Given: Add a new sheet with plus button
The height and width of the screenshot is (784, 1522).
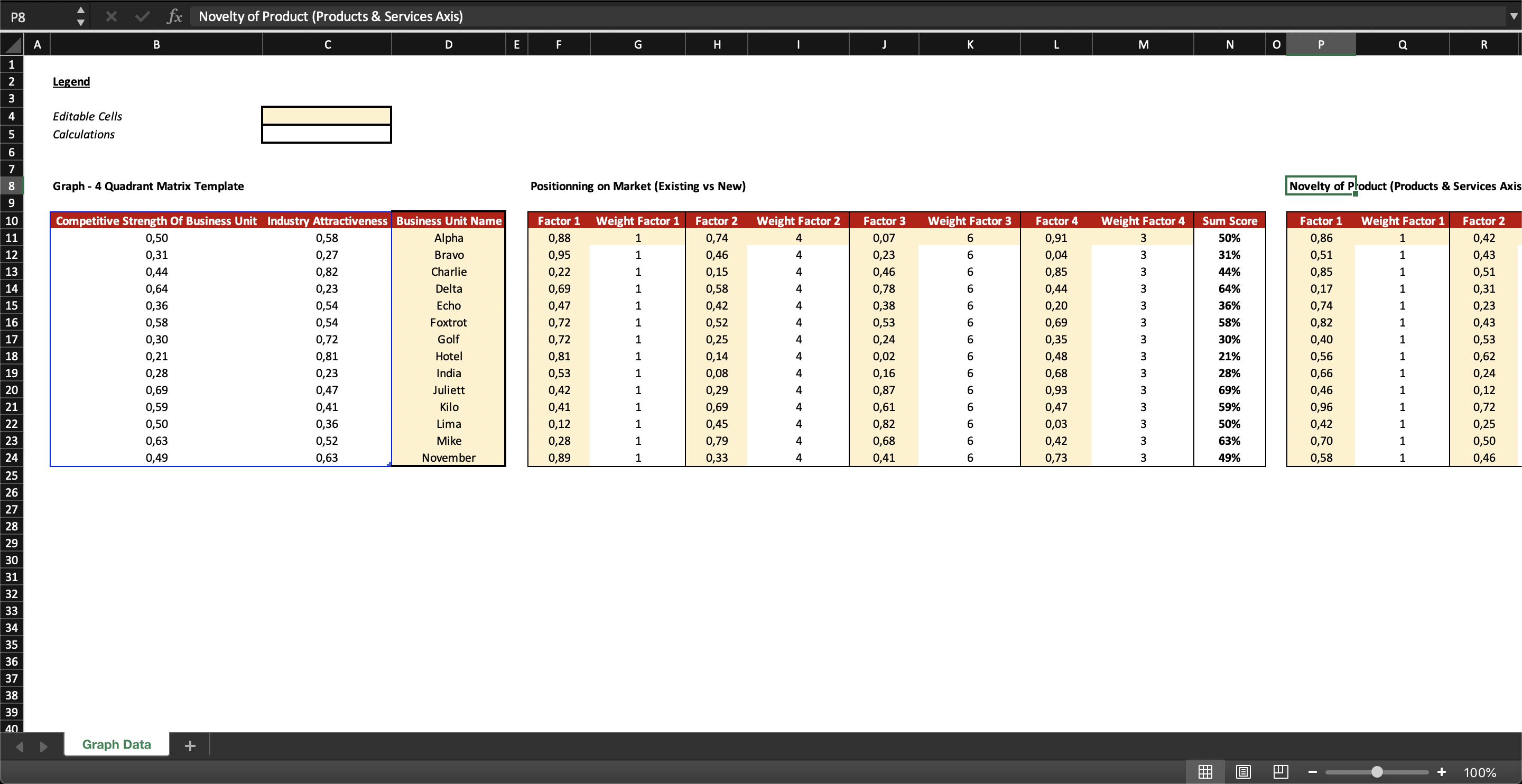Looking at the screenshot, I should click(190, 745).
